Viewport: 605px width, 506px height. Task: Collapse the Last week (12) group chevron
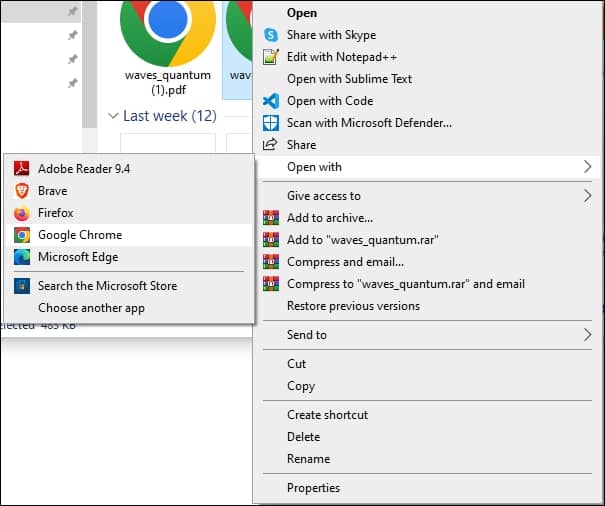113,115
